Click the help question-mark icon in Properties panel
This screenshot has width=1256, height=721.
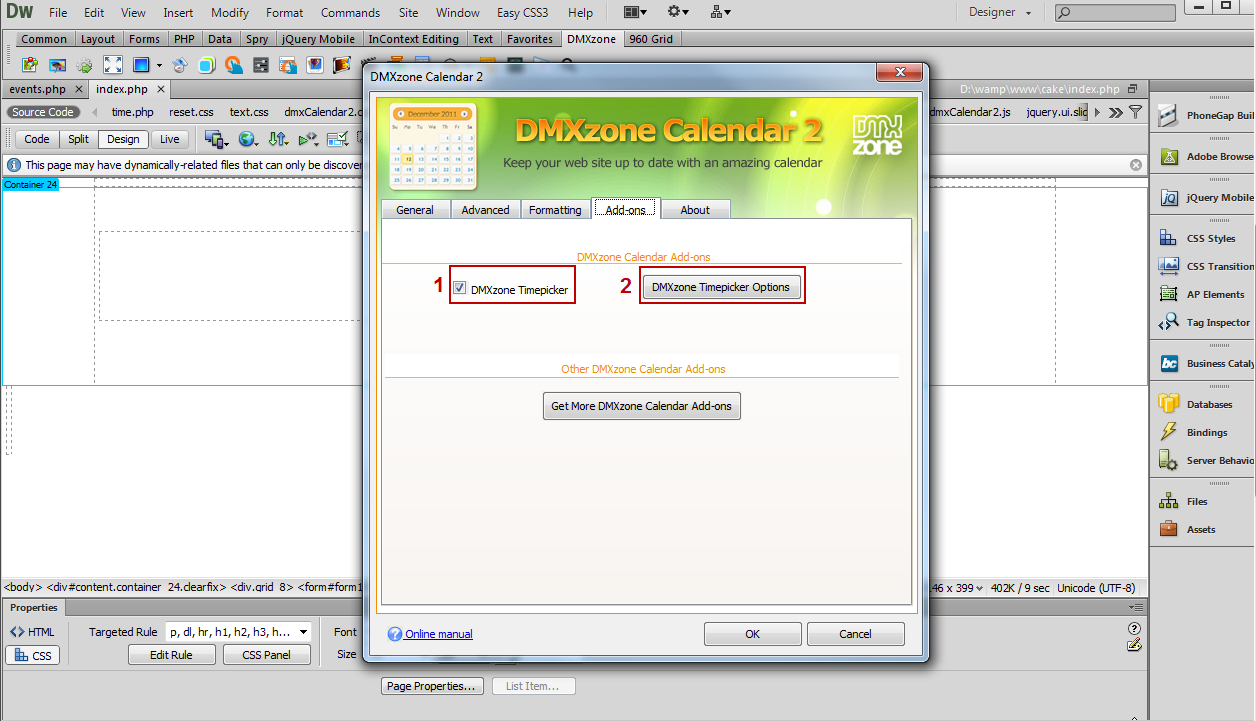tap(1134, 629)
